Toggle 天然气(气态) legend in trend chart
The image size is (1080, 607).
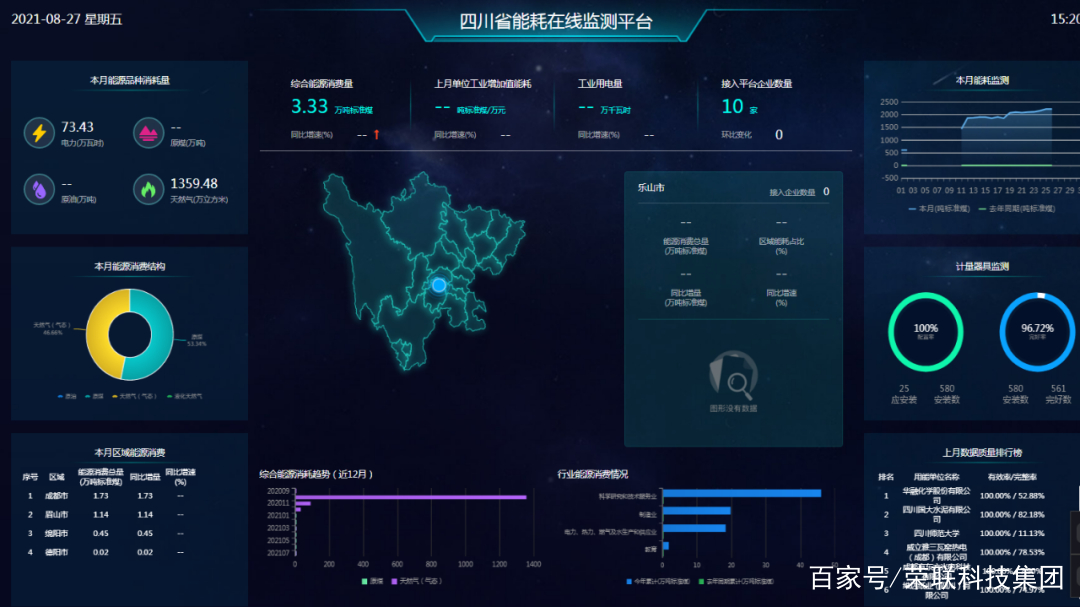[416, 582]
